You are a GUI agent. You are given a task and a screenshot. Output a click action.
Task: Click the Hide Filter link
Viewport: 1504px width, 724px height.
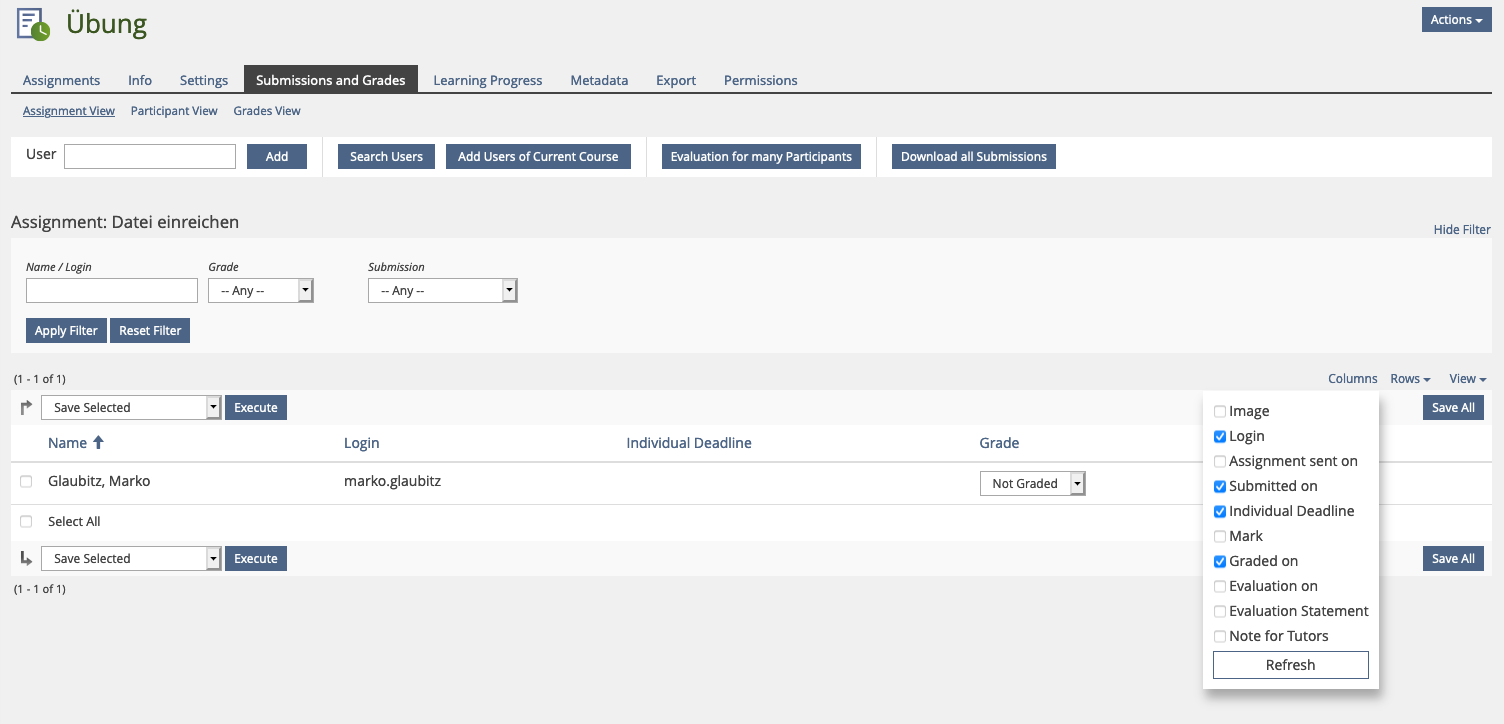point(1461,230)
